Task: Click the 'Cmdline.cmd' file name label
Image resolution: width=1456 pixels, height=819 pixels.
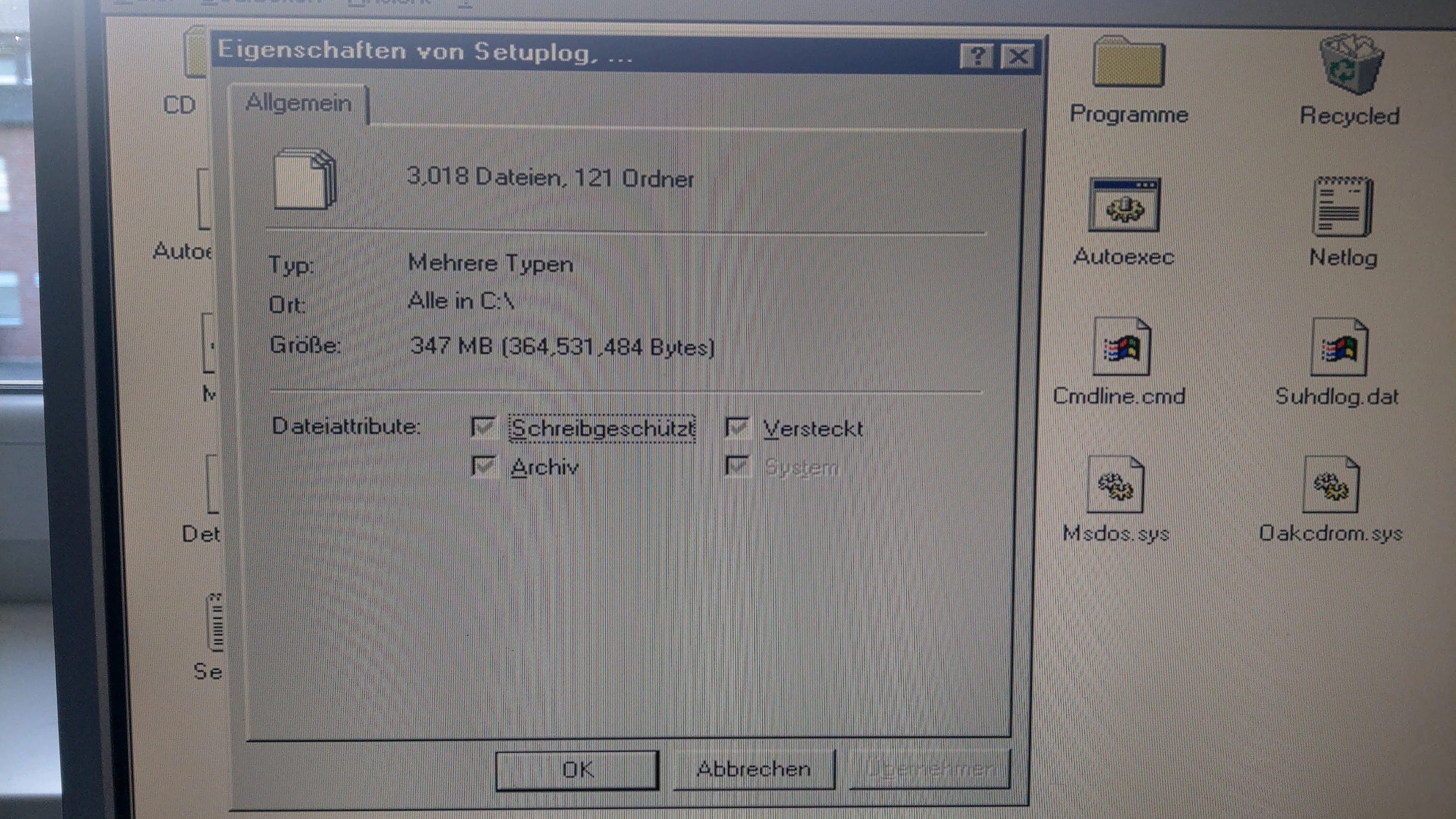Action: 1119,396
